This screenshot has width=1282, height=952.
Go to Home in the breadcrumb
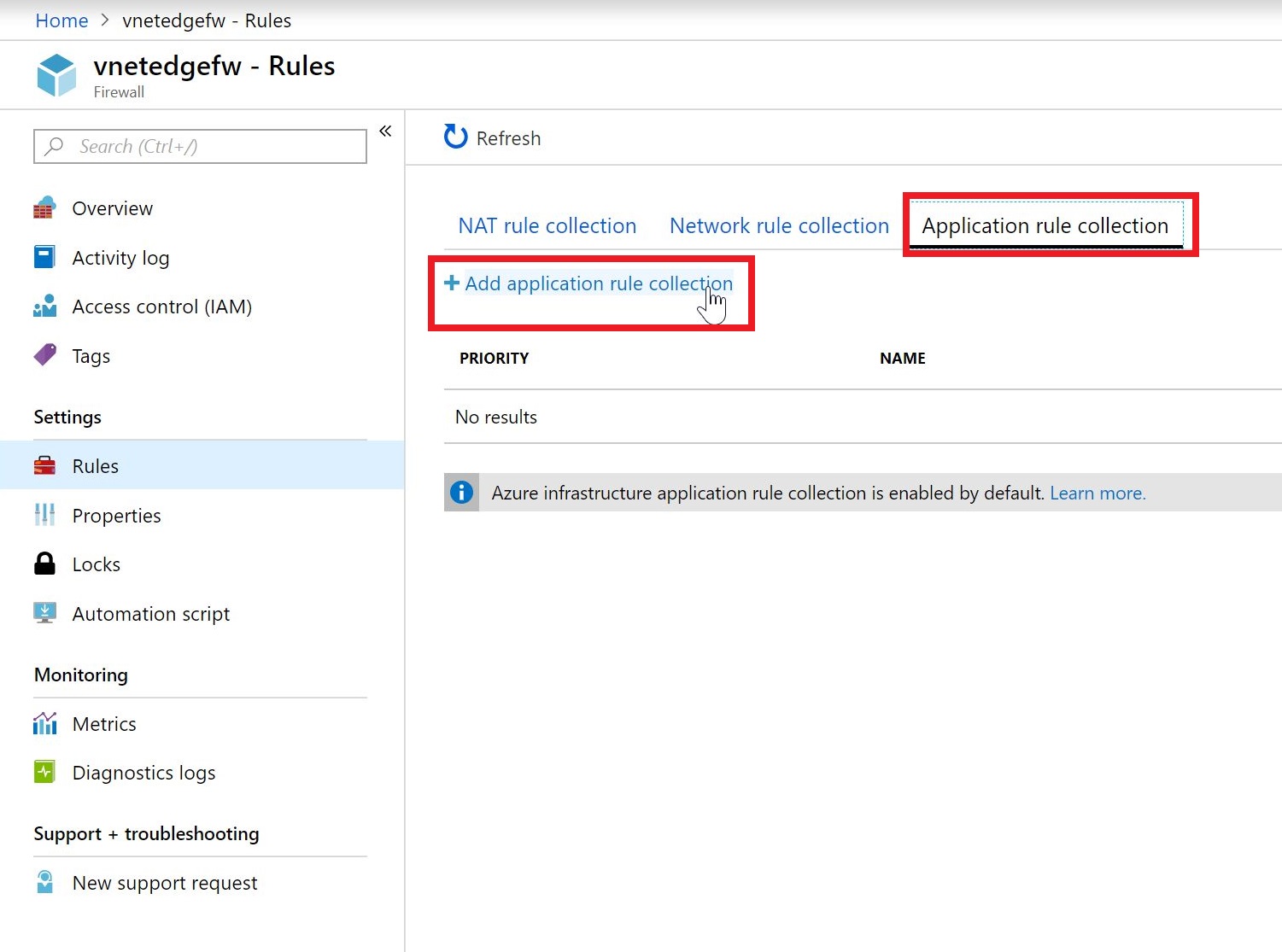[61, 20]
